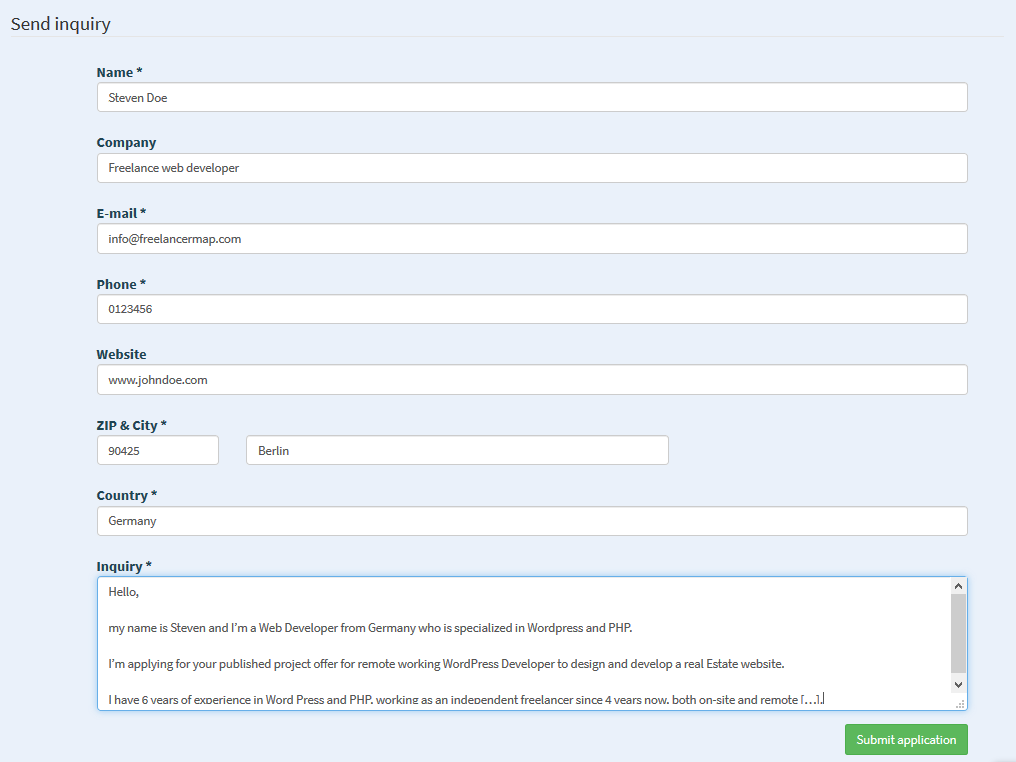The height and width of the screenshot is (762, 1016).
Task: Focus the City field containing Berlin
Action: click(x=456, y=450)
